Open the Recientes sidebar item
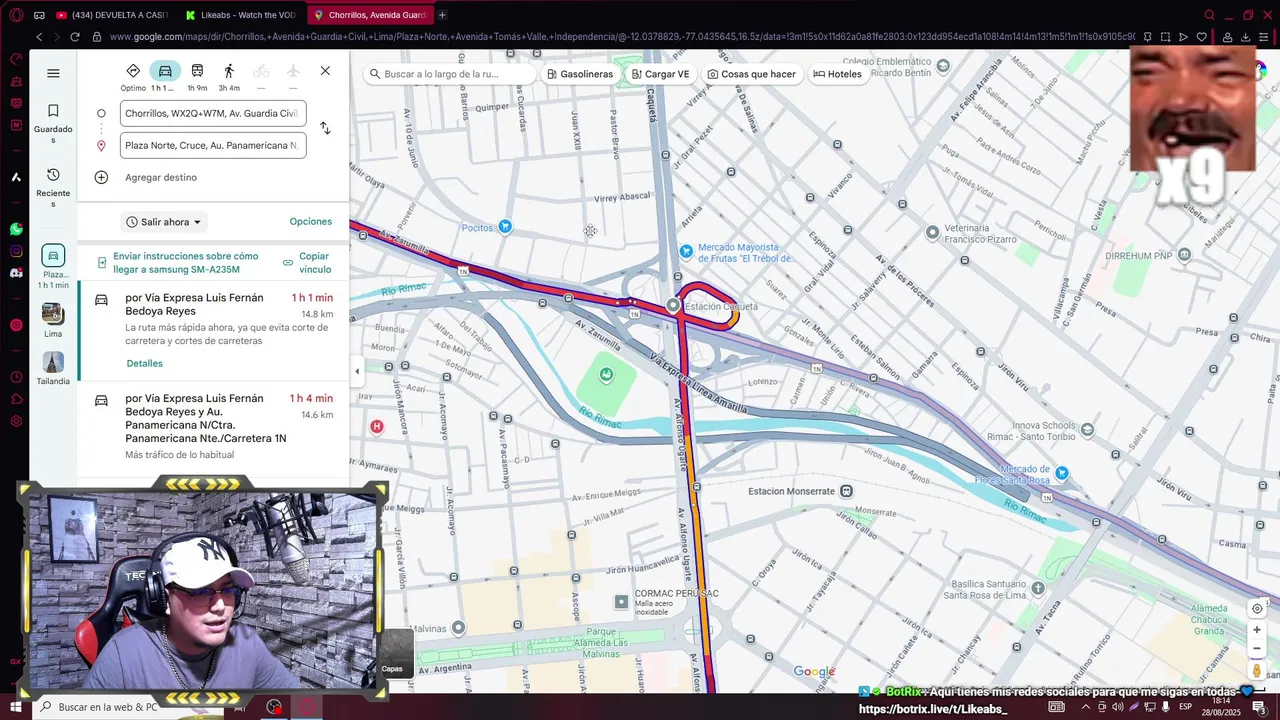 tap(53, 188)
